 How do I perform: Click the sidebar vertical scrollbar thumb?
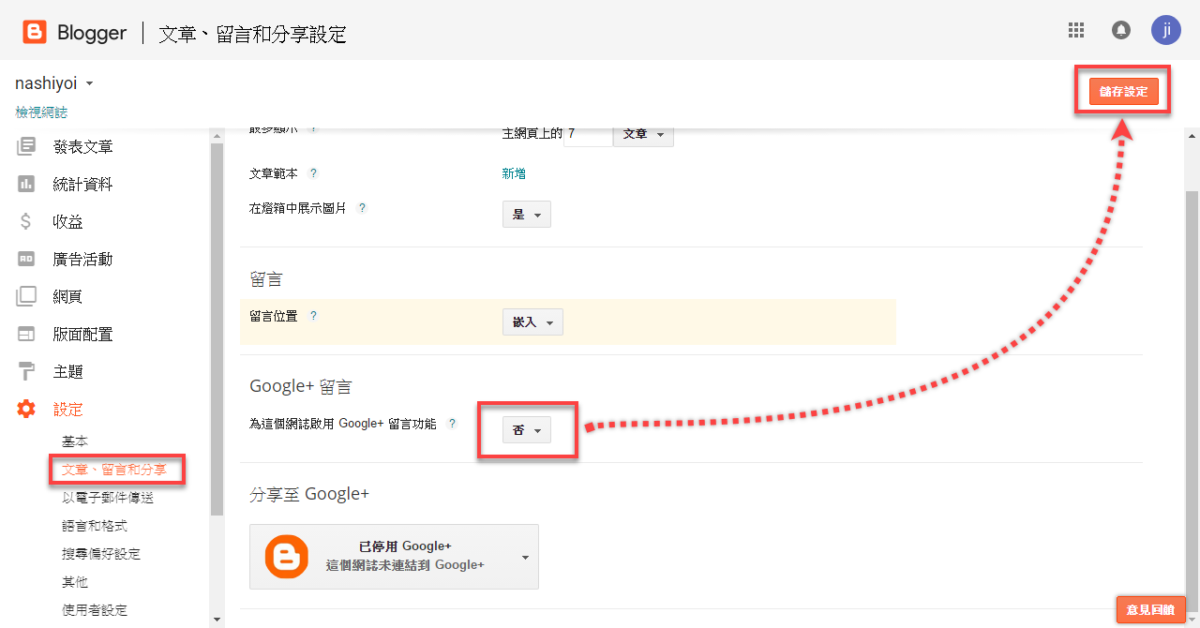pyautogui.click(x=217, y=329)
